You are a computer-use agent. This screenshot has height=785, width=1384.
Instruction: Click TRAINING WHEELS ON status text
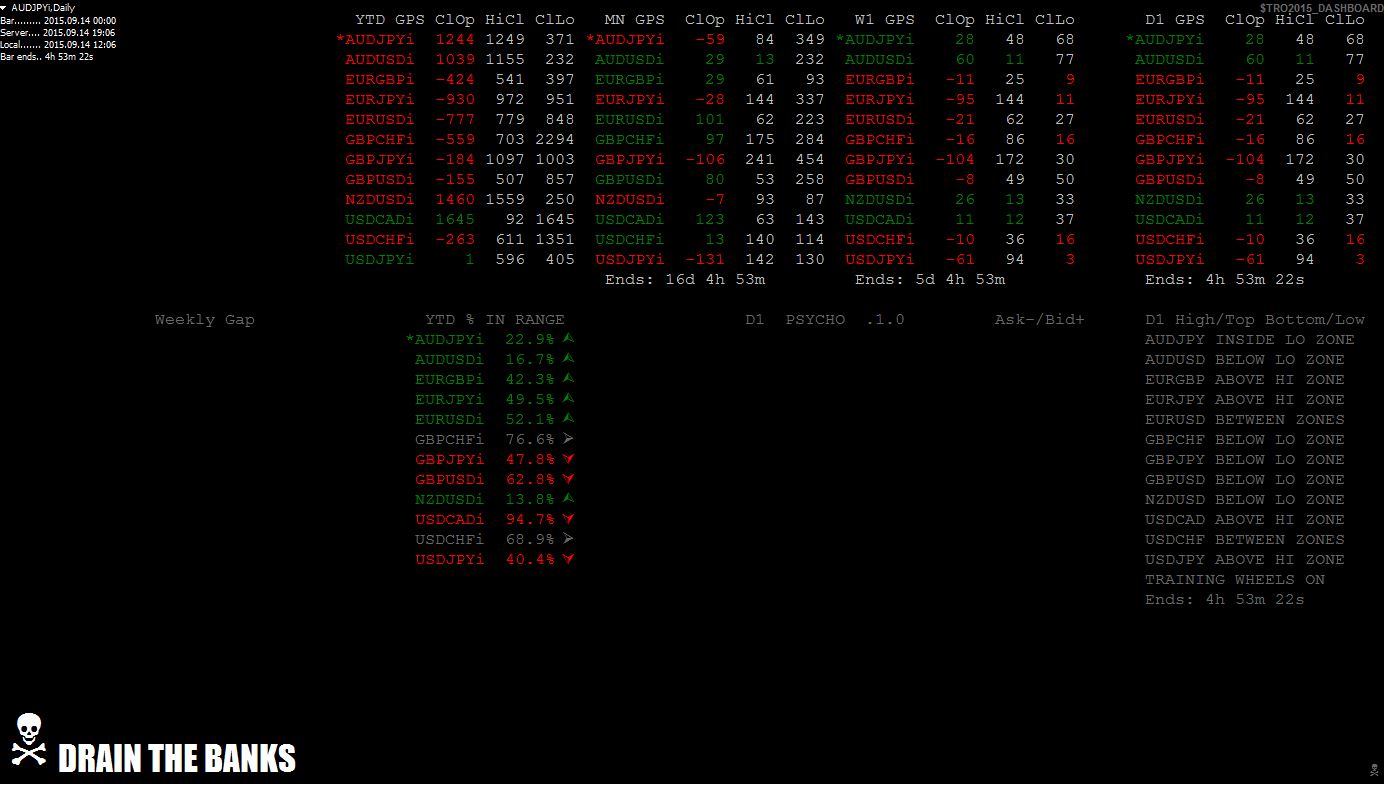(1235, 580)
